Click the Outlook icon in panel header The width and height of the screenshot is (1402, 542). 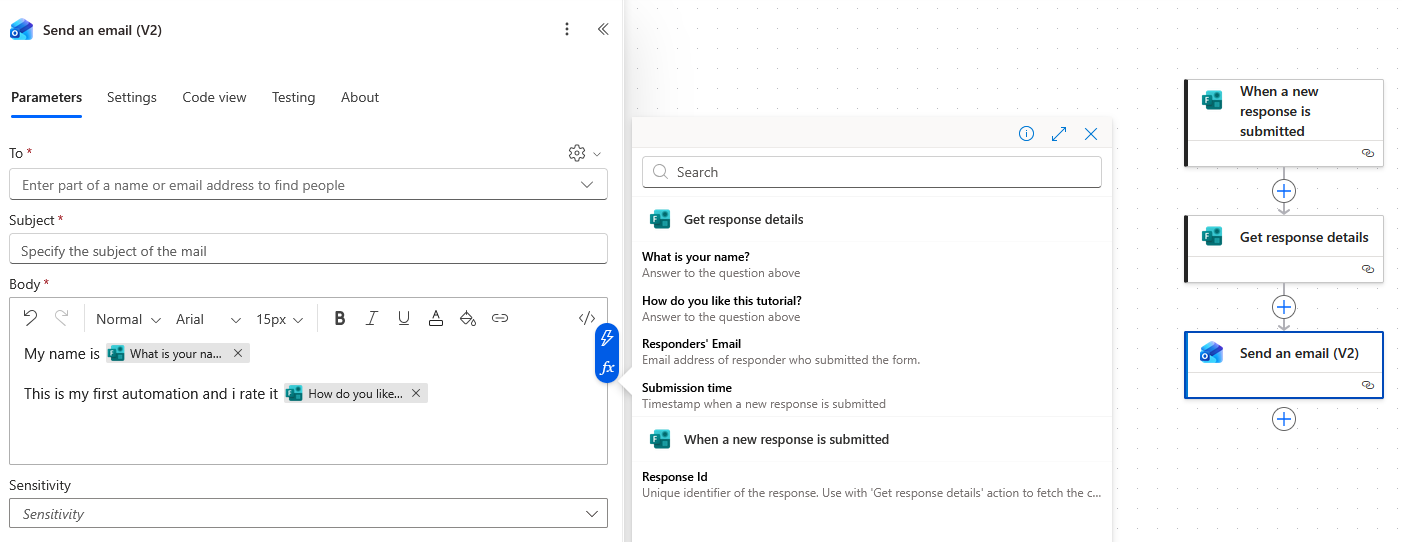pos(21,29)
